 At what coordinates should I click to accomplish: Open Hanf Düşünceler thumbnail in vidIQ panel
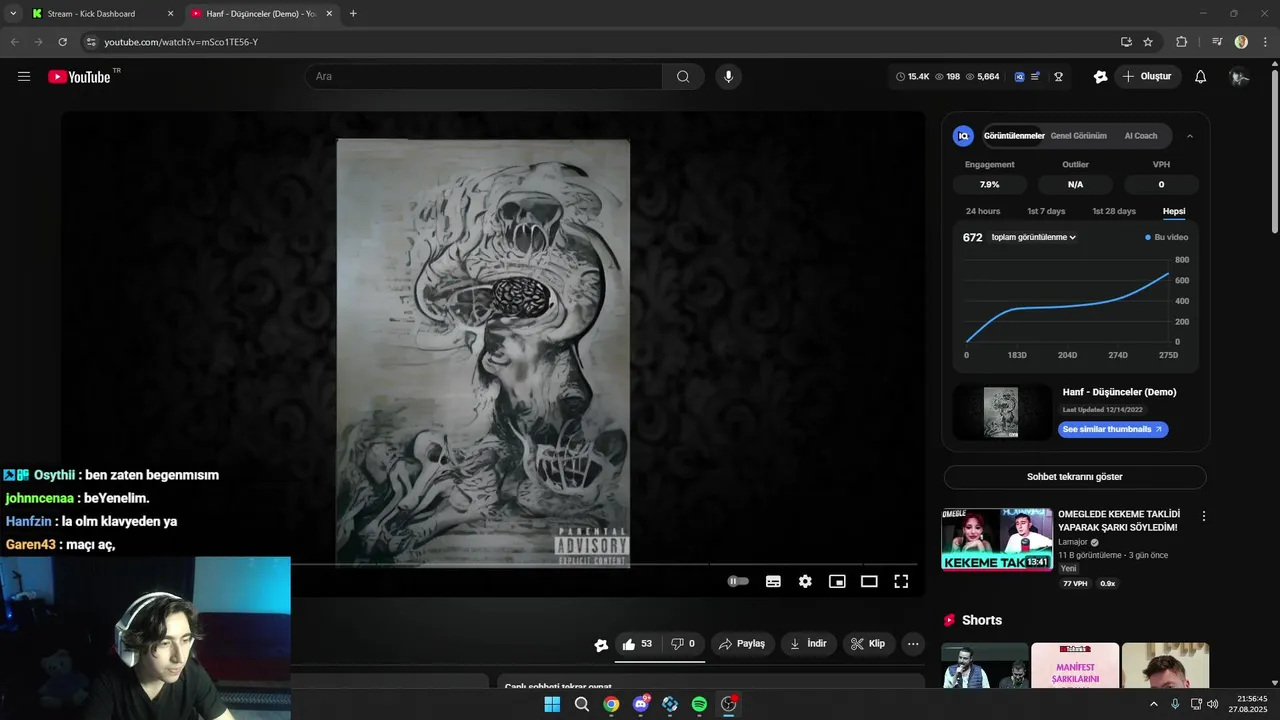(x=1002, y=412)
